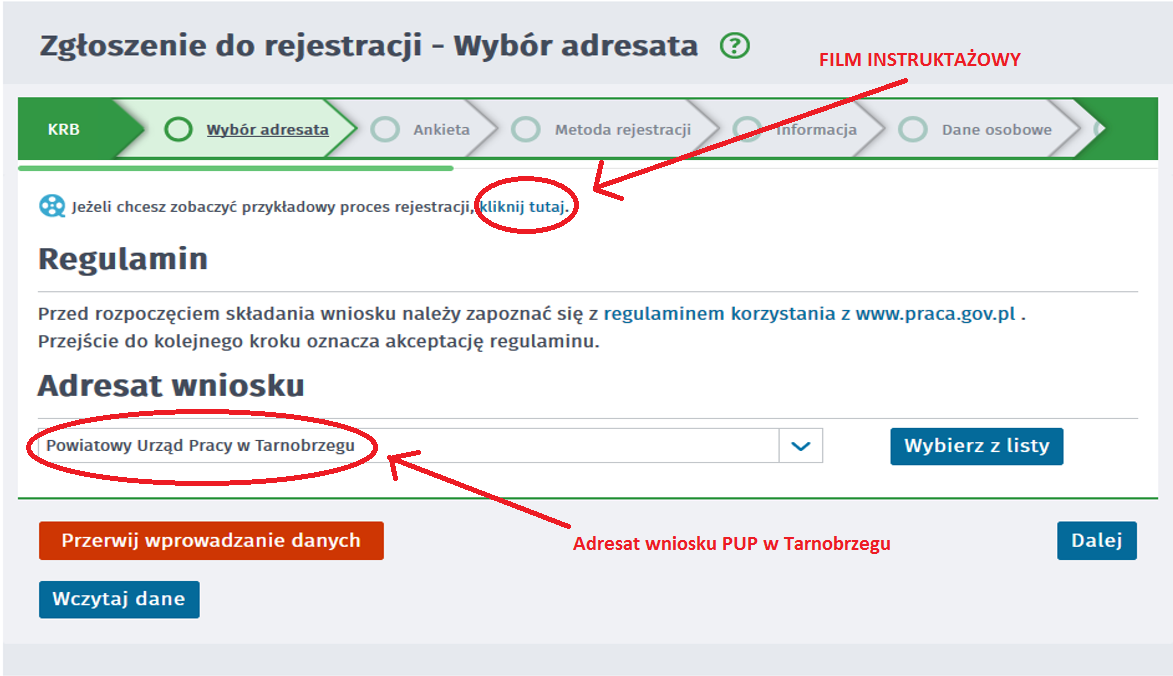Open the Metoda rejestracji step
This screenshot has height=676, width=1173.
622,129
